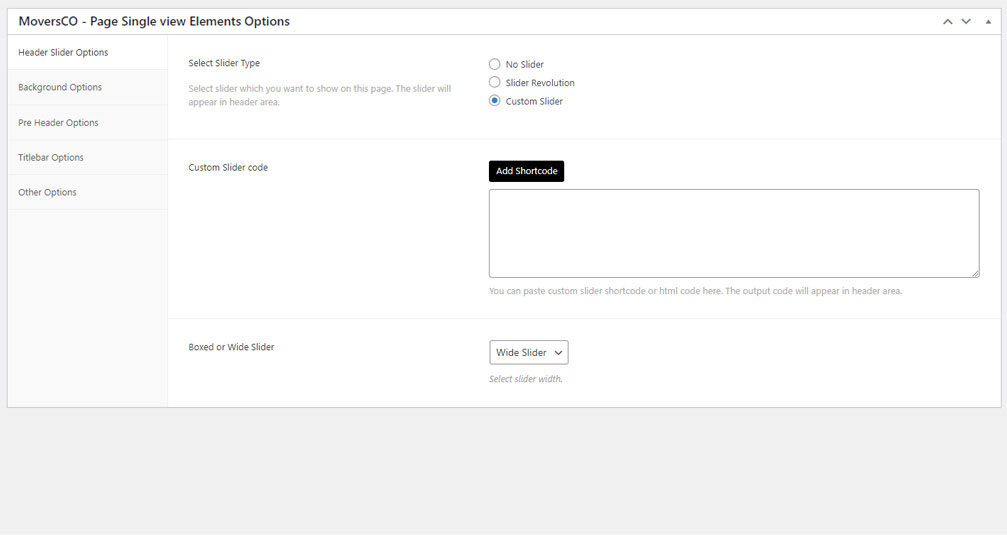Click the Custom Slider code label

(x=228, y=167)
